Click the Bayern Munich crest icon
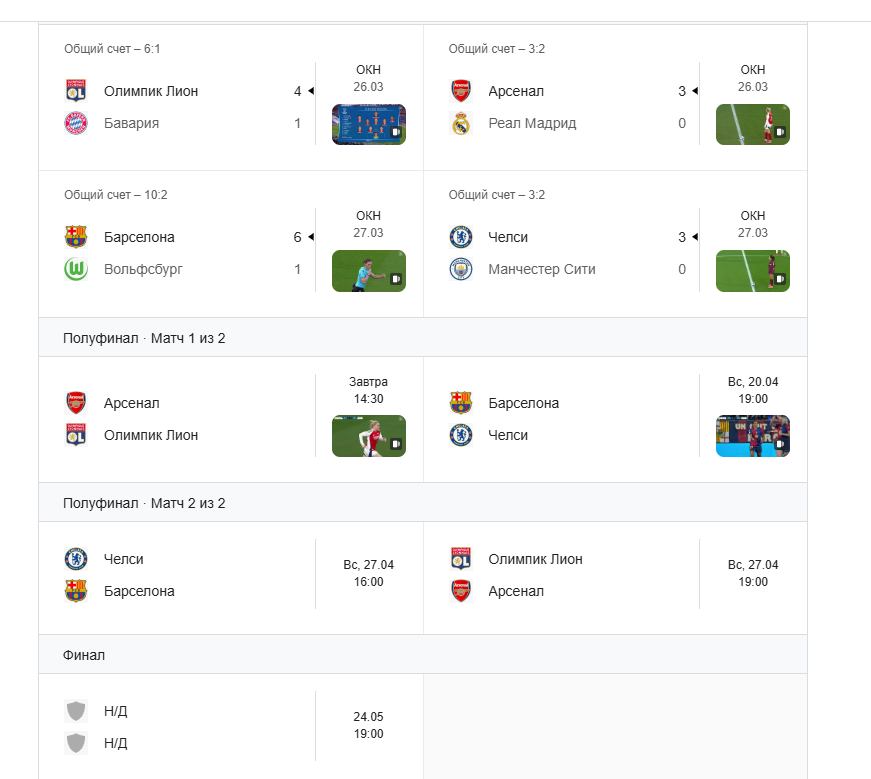Screen dimensions: 871x779 pos(76,123)
